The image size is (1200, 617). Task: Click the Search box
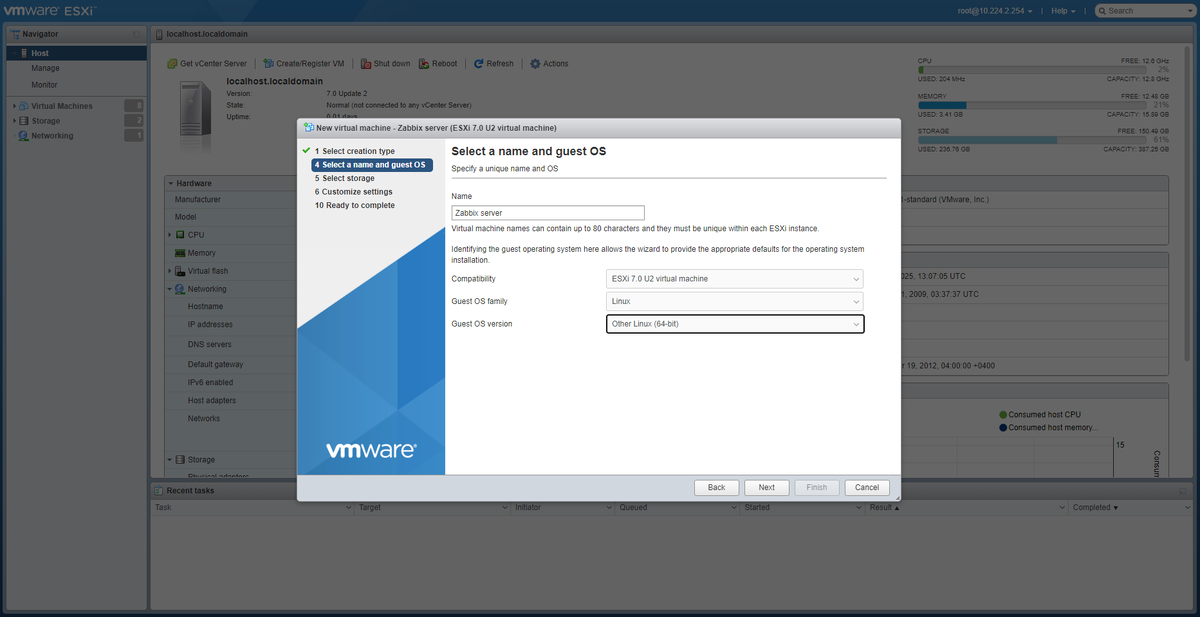tap(1145, 10)
